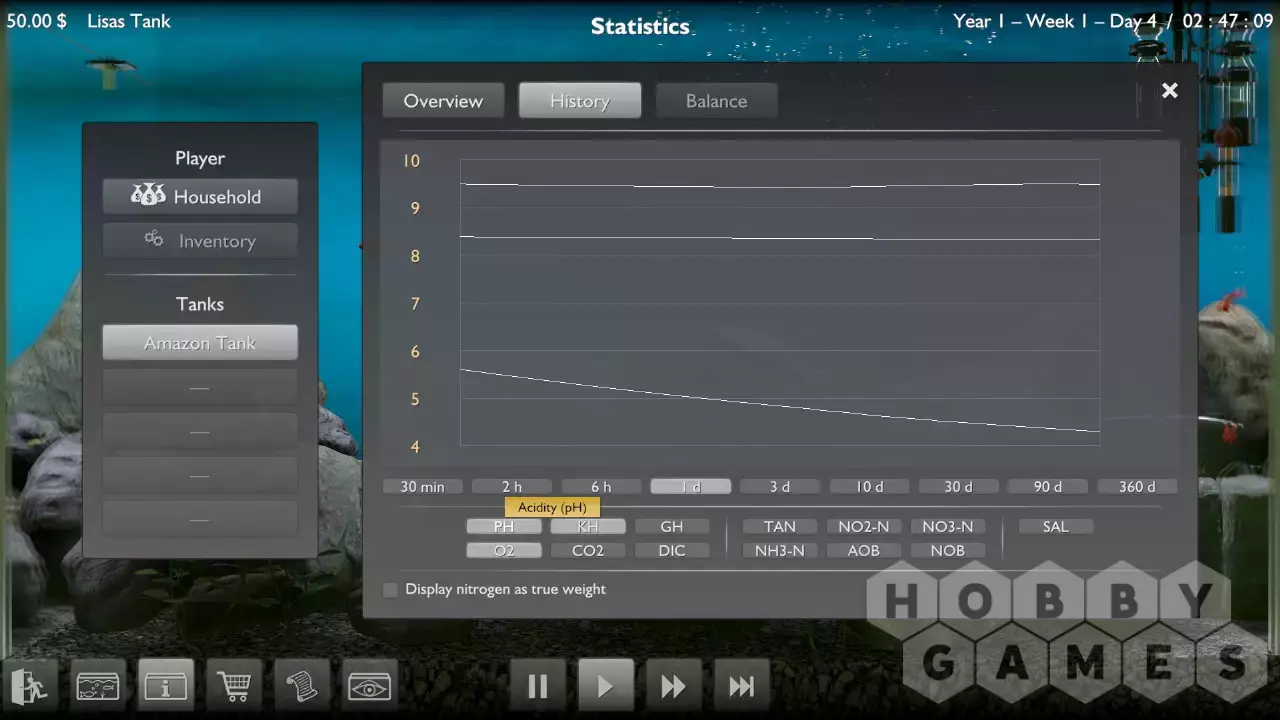
Task: Click the exit door icon
Action: (x=29, y=686)
